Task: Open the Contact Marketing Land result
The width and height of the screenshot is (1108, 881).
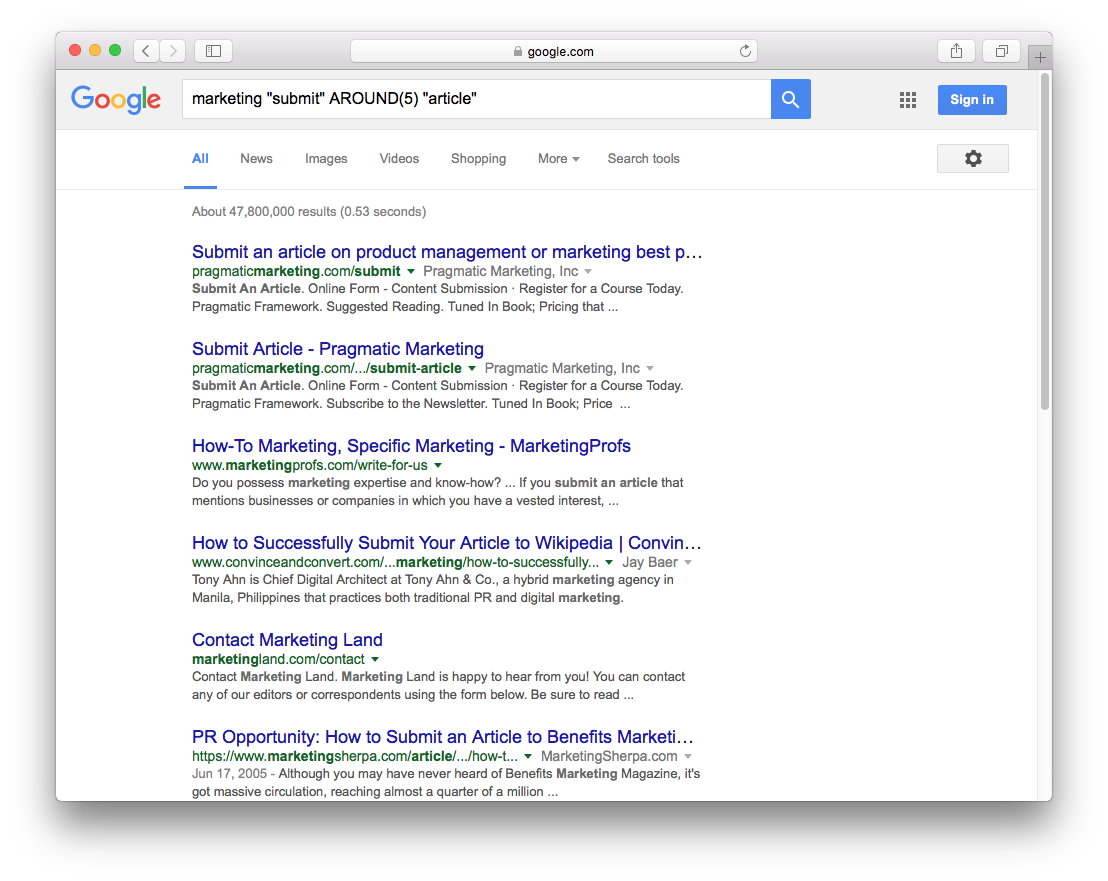Action: click(x=287, y=640)
